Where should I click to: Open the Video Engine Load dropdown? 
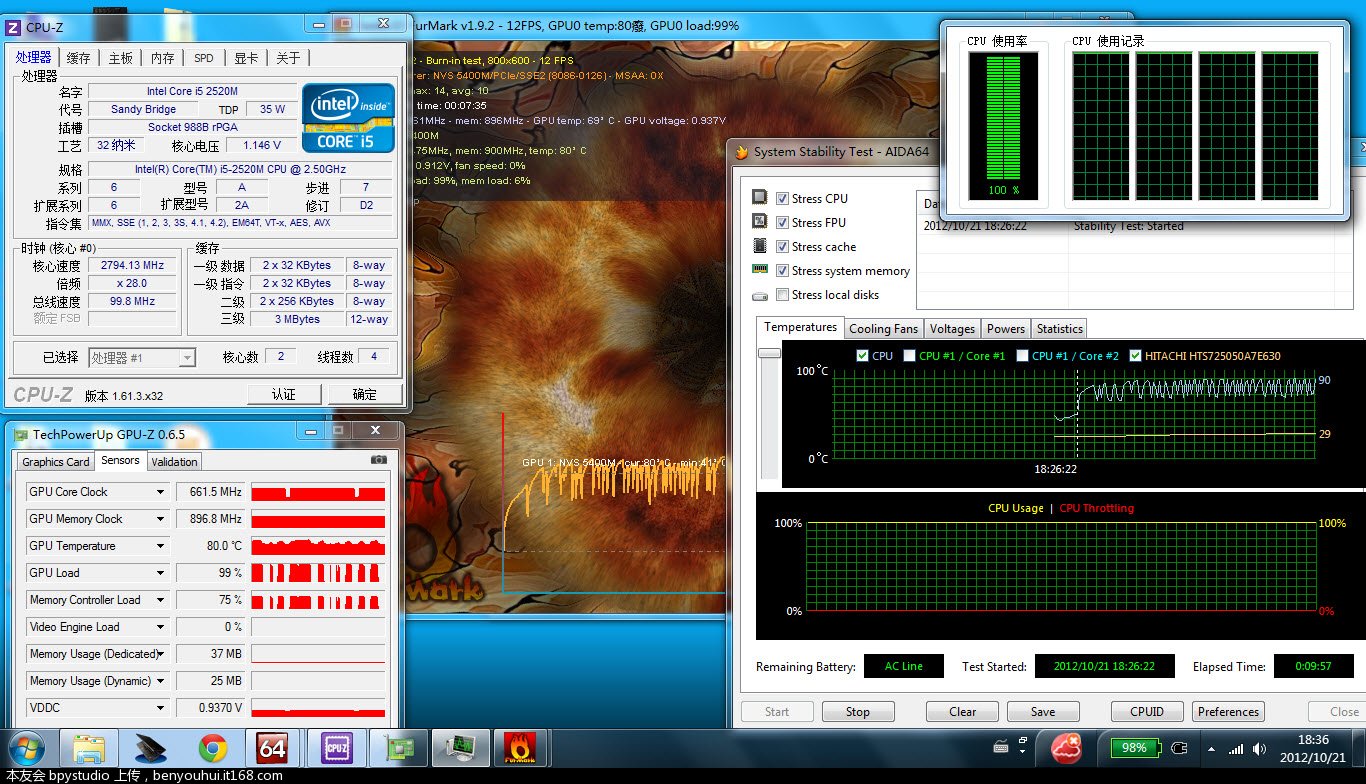160,627
